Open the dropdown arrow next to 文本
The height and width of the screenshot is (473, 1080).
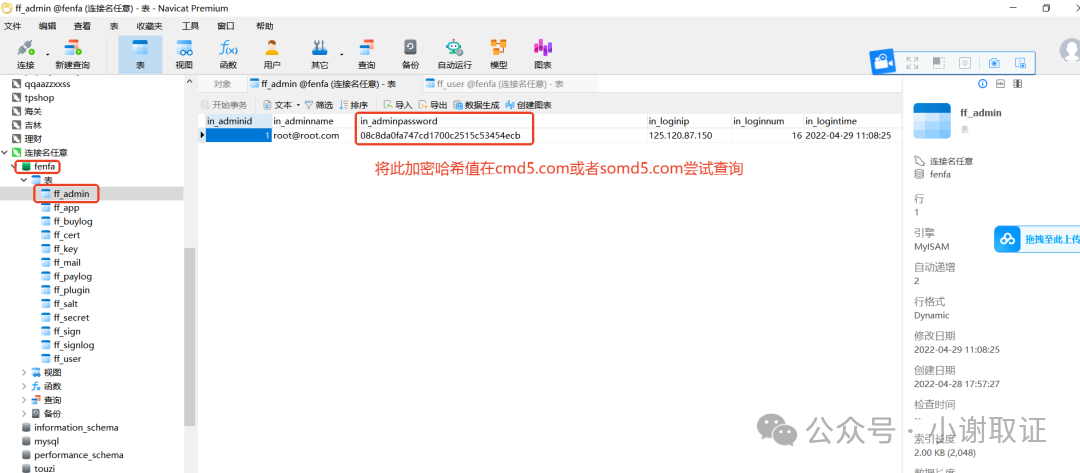tap(298, 105)
